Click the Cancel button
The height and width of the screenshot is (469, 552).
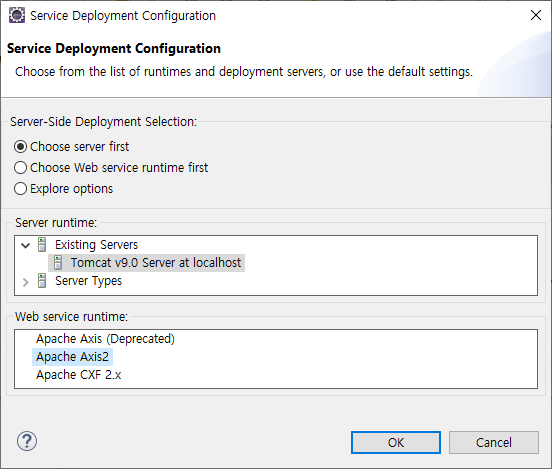coord(494,443)
